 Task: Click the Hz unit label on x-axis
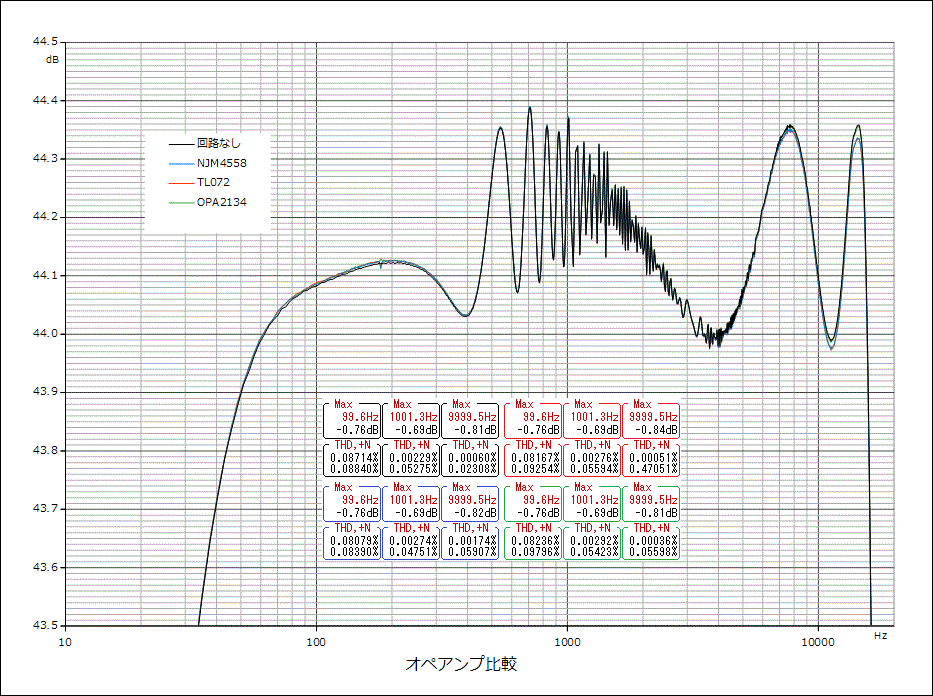[x=880, y=635]
